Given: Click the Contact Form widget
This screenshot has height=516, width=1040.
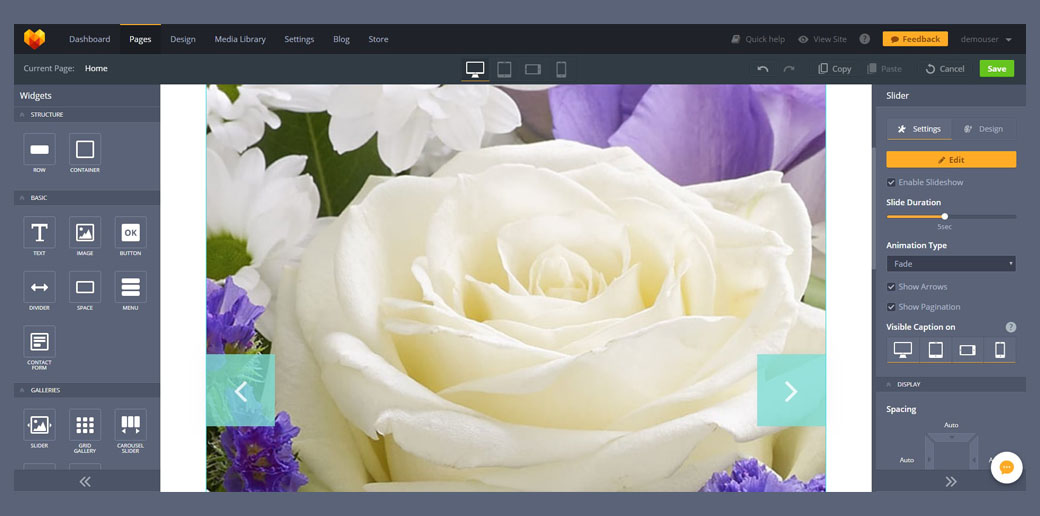Looking at the screenshot, I should pyautogui.click(x=39, y=342).
